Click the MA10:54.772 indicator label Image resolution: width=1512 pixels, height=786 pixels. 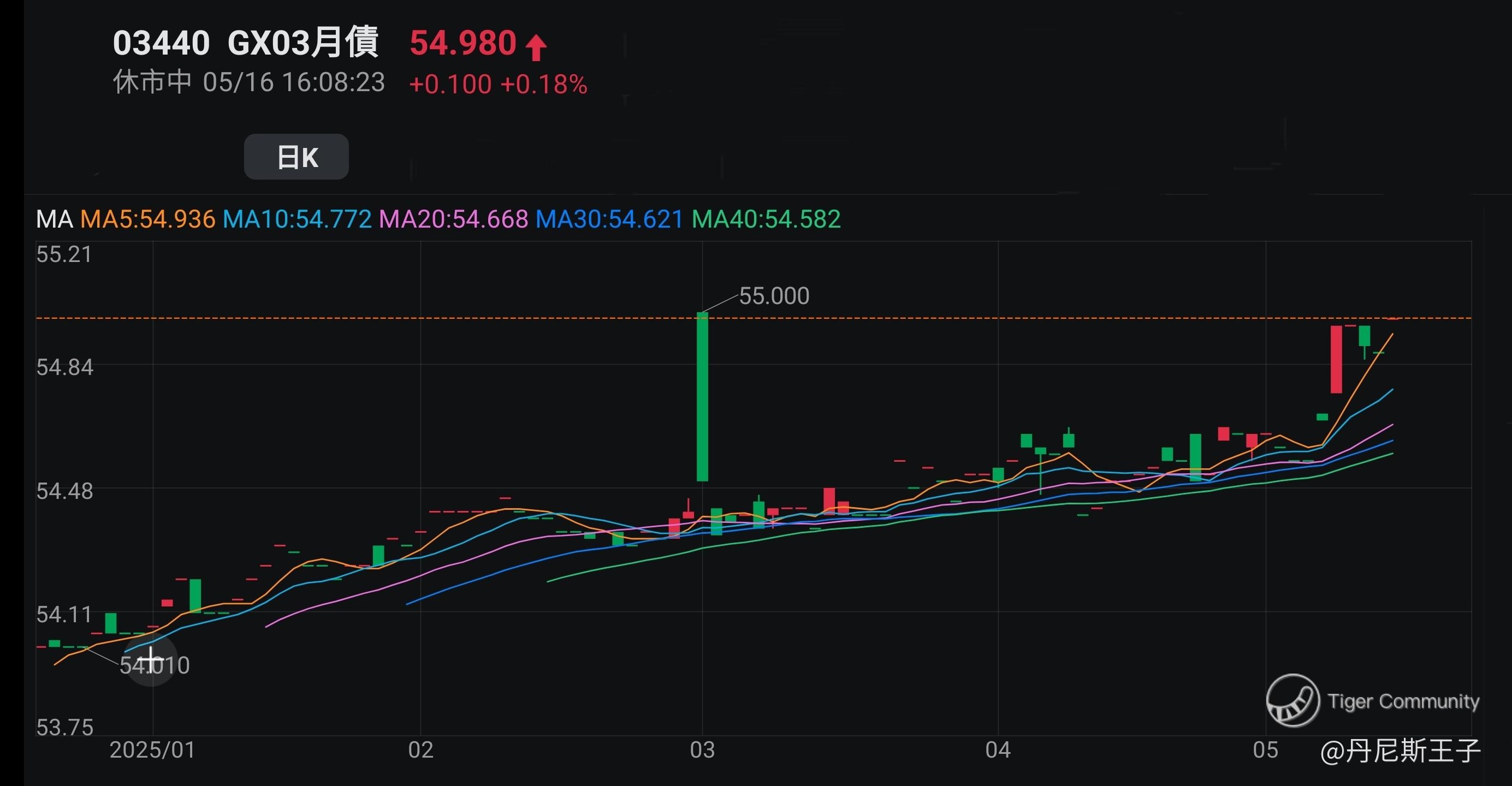pyautogui.click(x=297, y=219)
